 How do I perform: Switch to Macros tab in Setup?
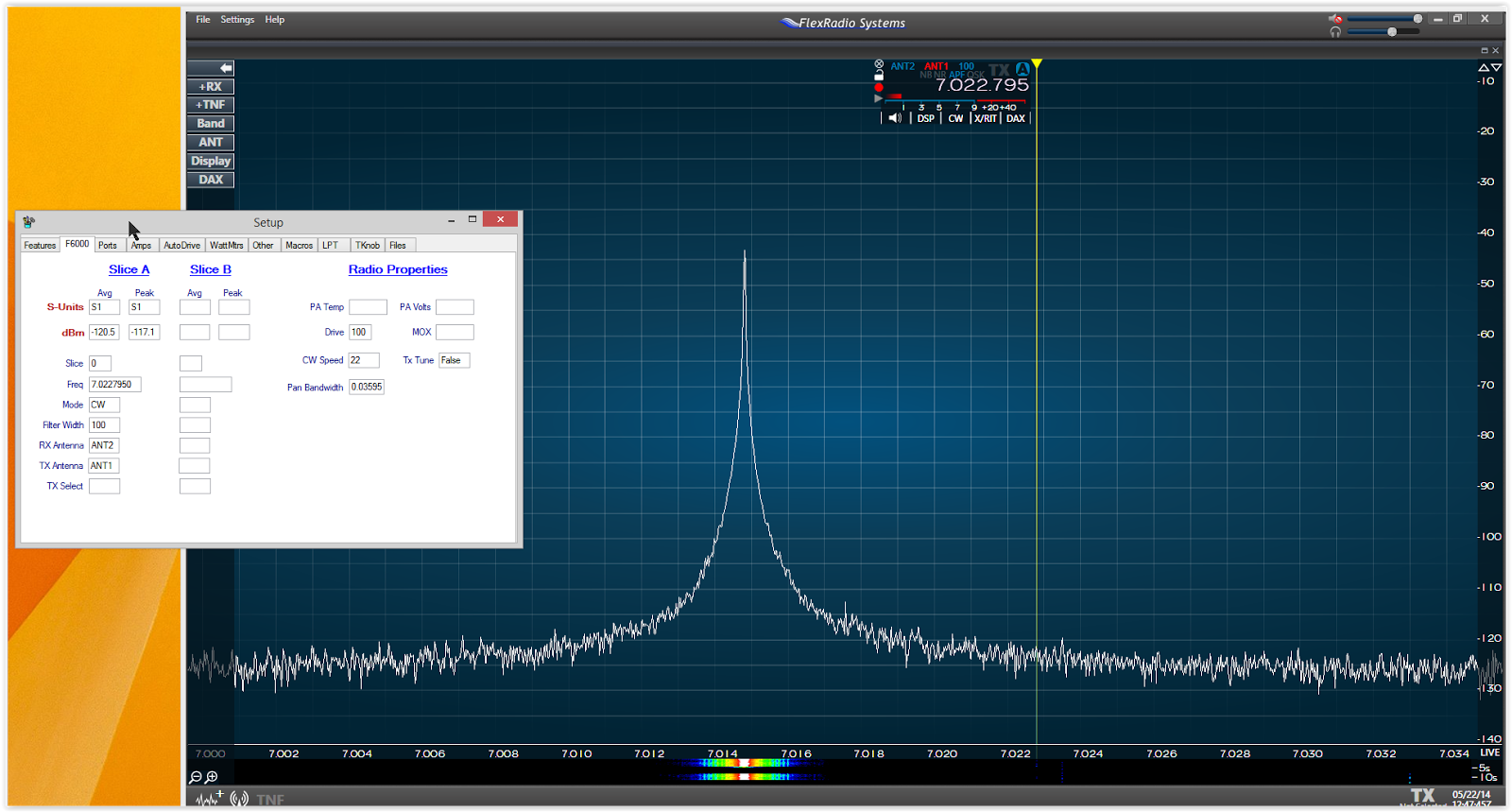[x=300, y=245]
